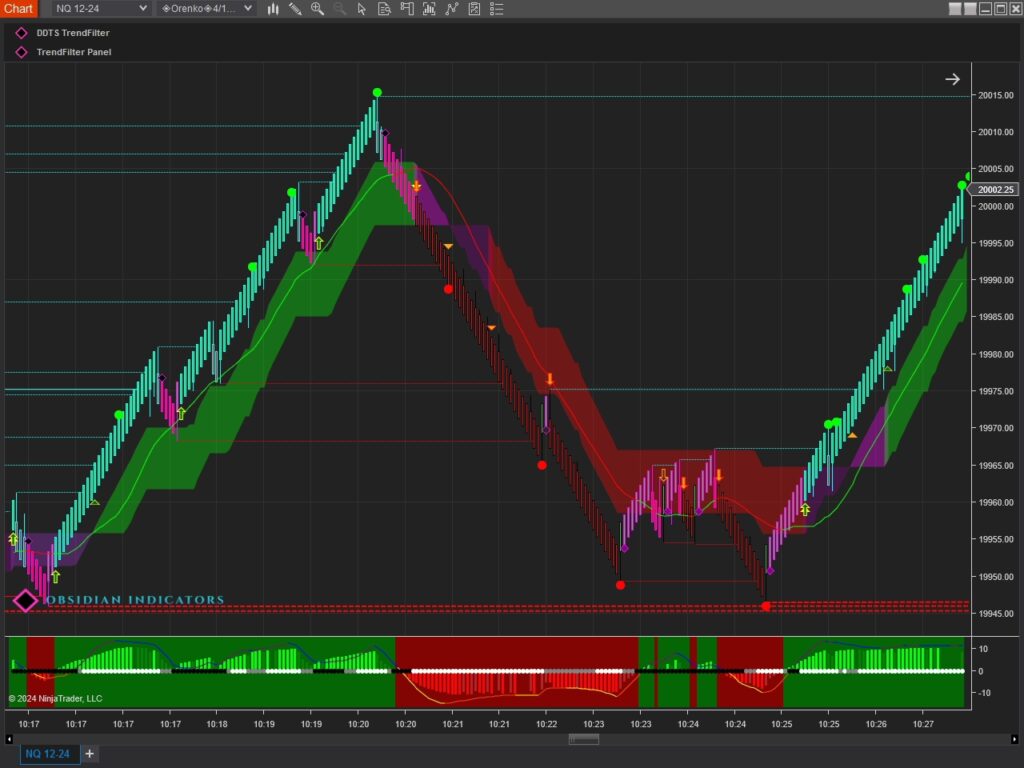Screen dimensions: 1024x768
Task: Enable the Chart Trader icon
Action: pos(407,9)
